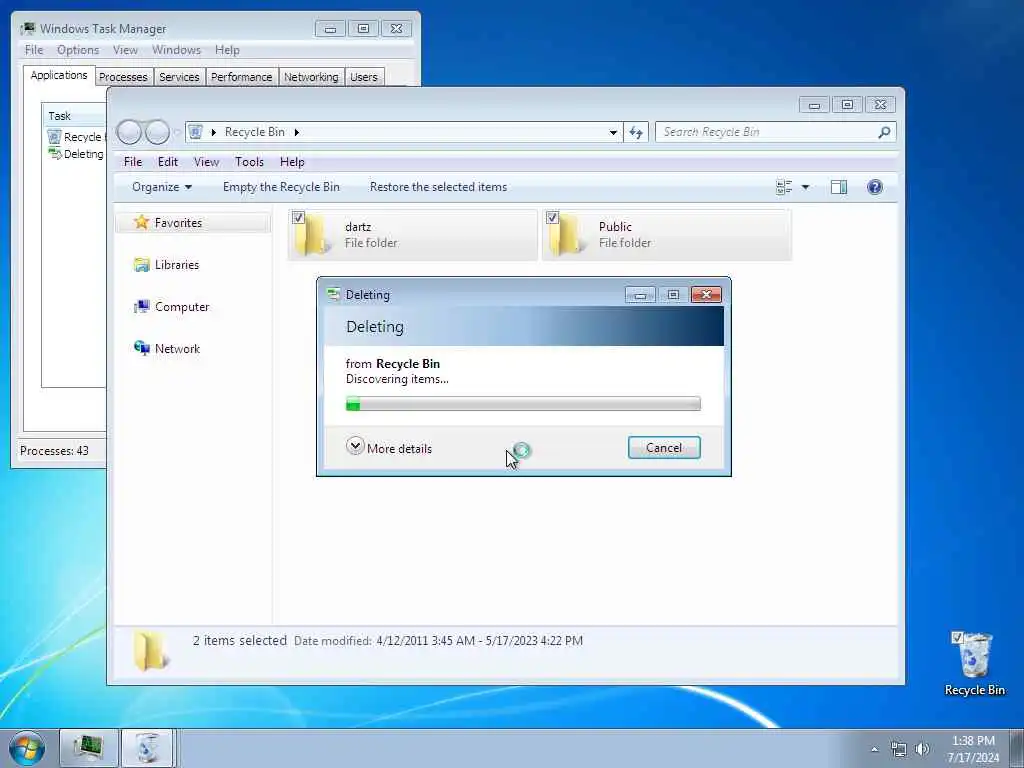Show hidden tray icons arrow
This screenshot has width=1024, height=768.
point(875,750)
